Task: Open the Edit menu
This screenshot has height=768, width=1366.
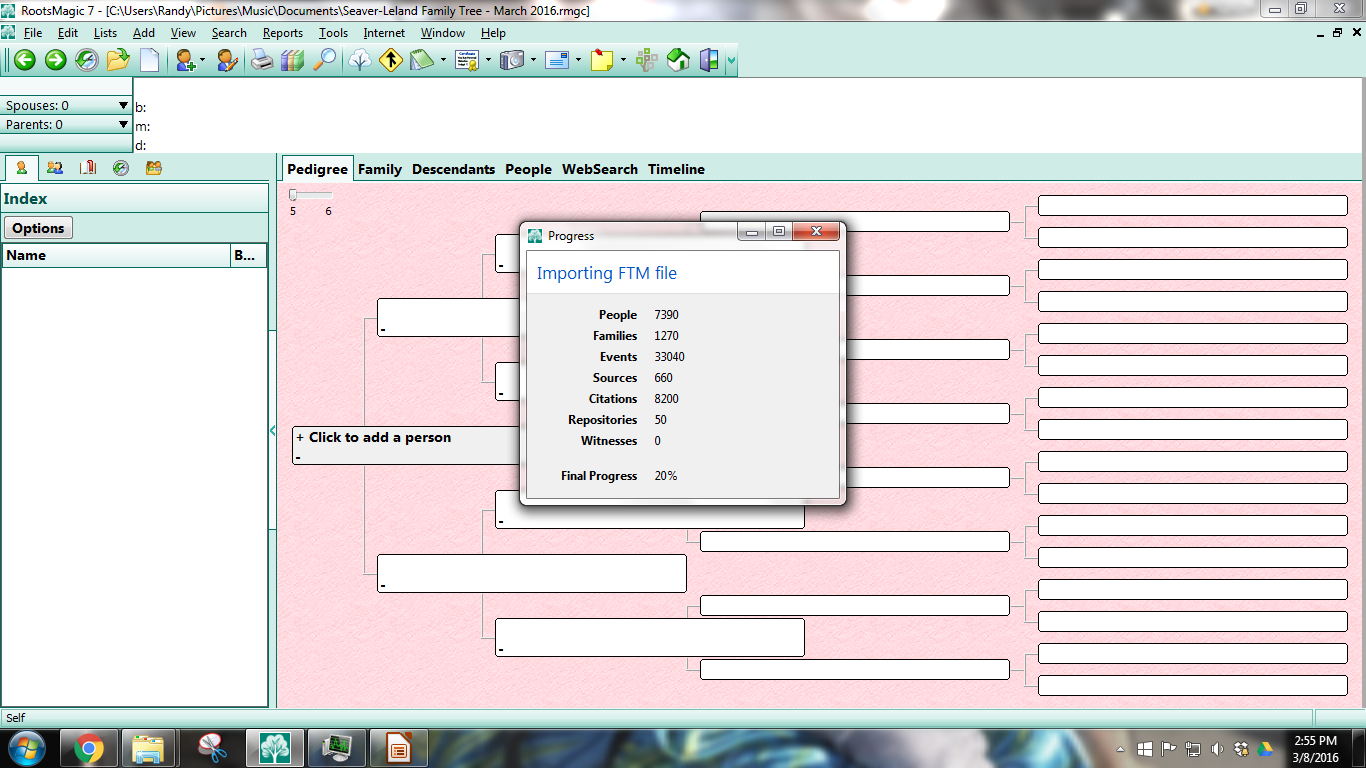Action: pos(67,33)
